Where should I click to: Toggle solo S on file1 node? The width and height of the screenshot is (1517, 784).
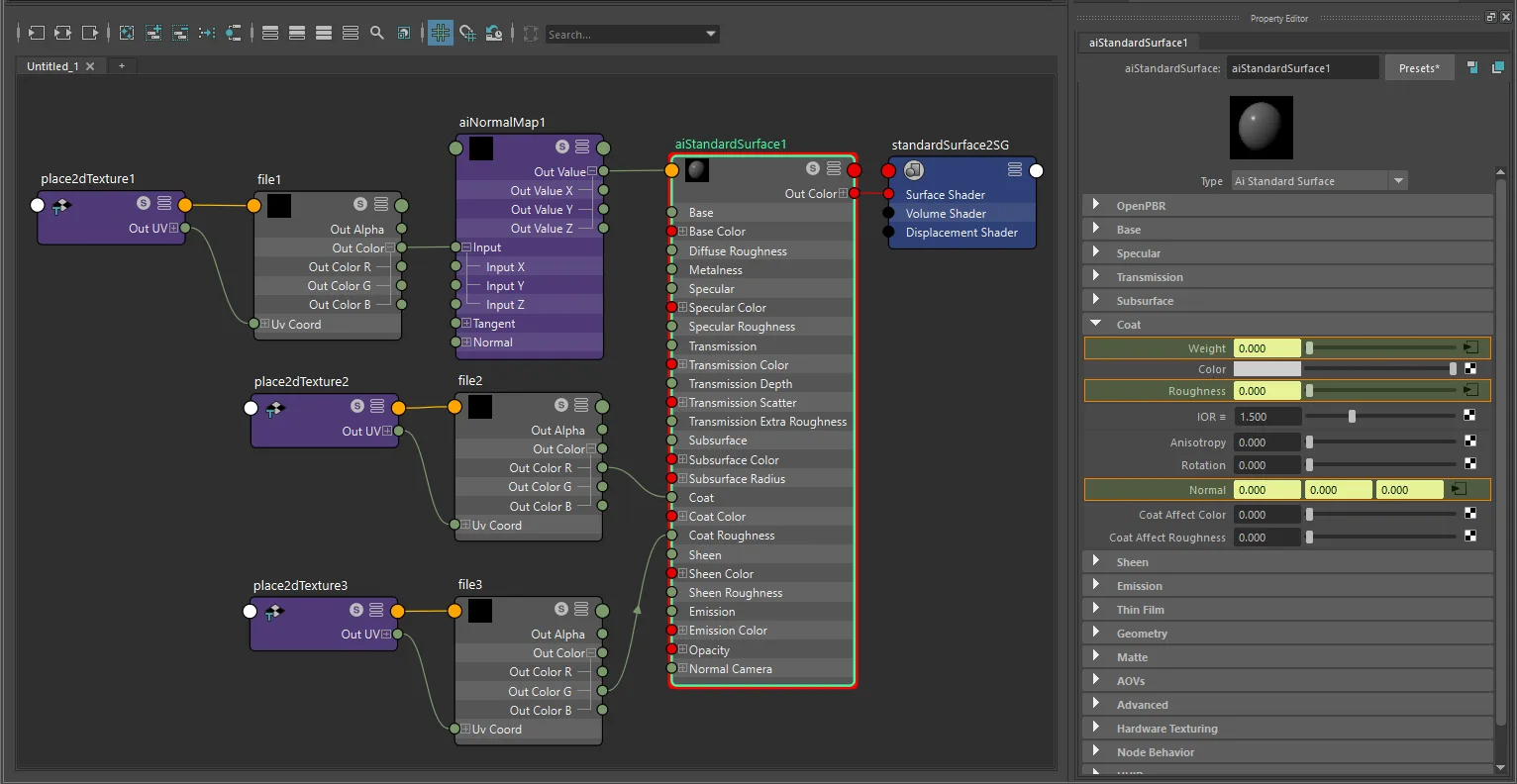click(x=360, y=204)
